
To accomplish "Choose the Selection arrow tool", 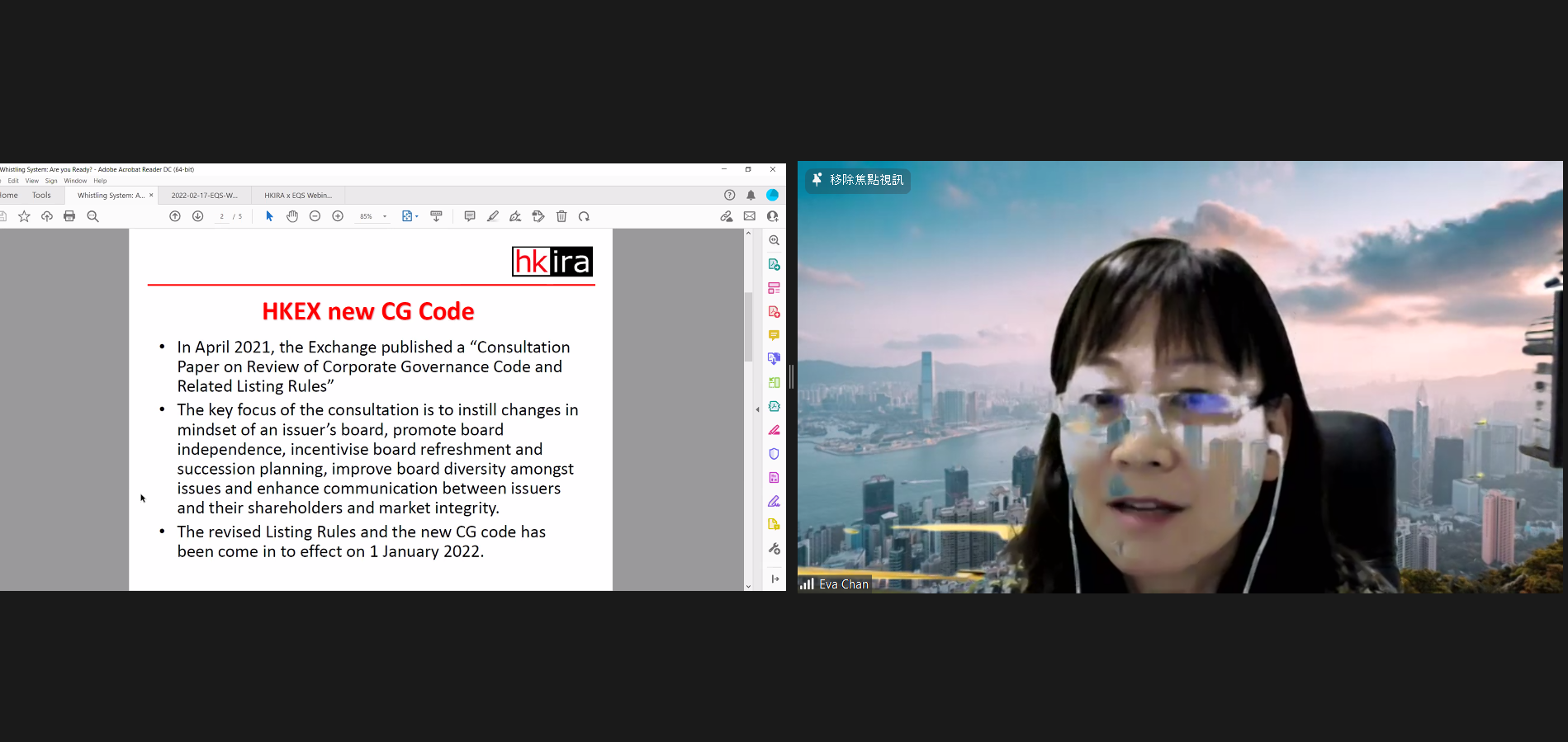I will (269, 216).
